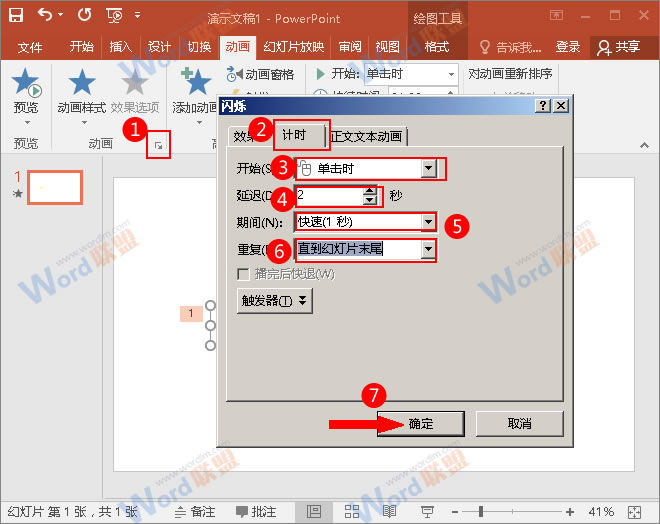Click the Add Animation star icon
660x524 pixels.
tap(194, 84)
